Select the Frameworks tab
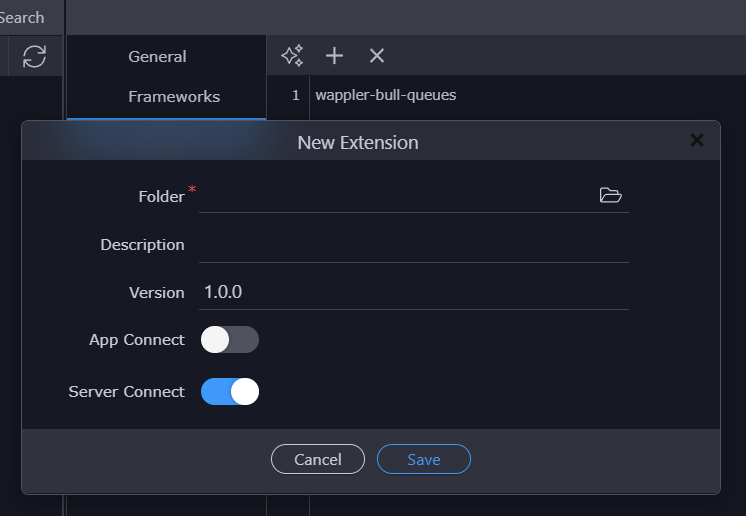This screenshot has height=516, width=746. coord(174,97)
